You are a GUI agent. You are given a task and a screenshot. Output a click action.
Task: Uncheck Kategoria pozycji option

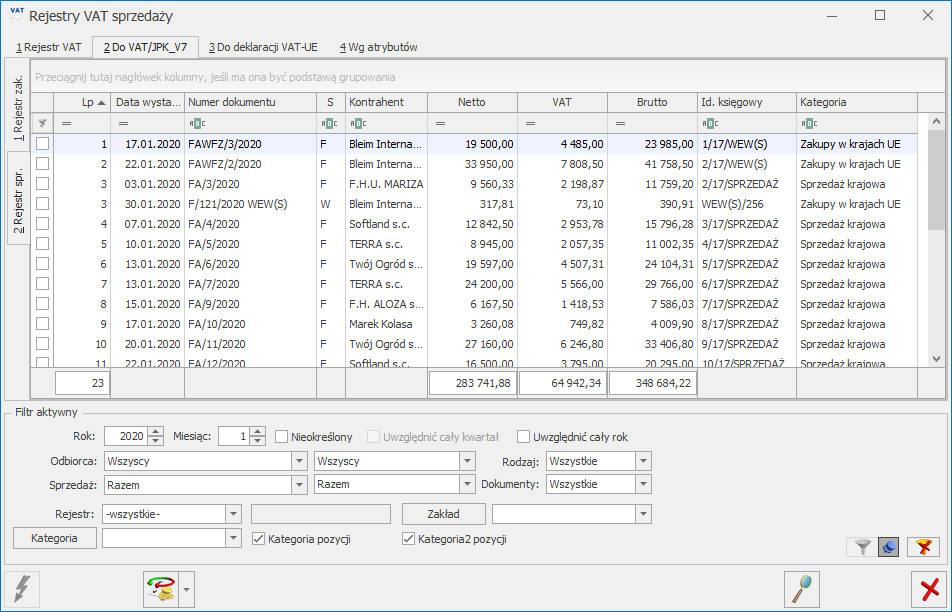256,538
